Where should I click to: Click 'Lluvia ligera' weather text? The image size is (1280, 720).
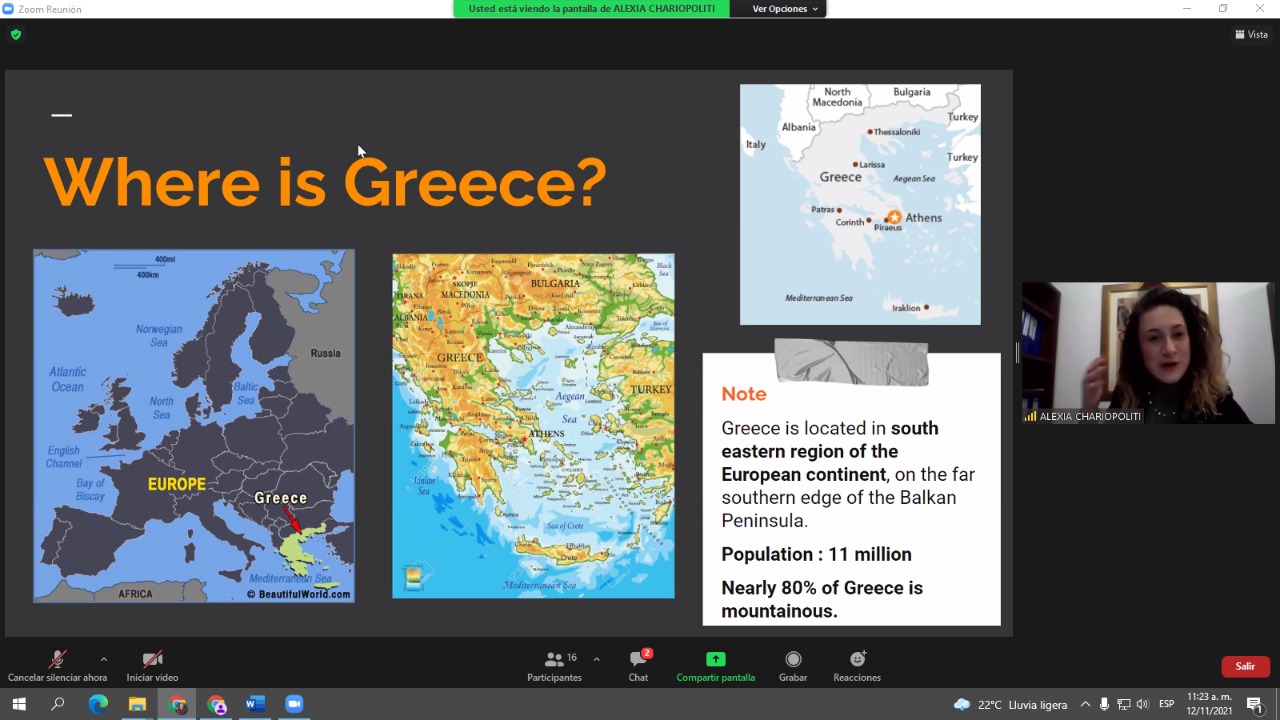(x=1038, y=705)
